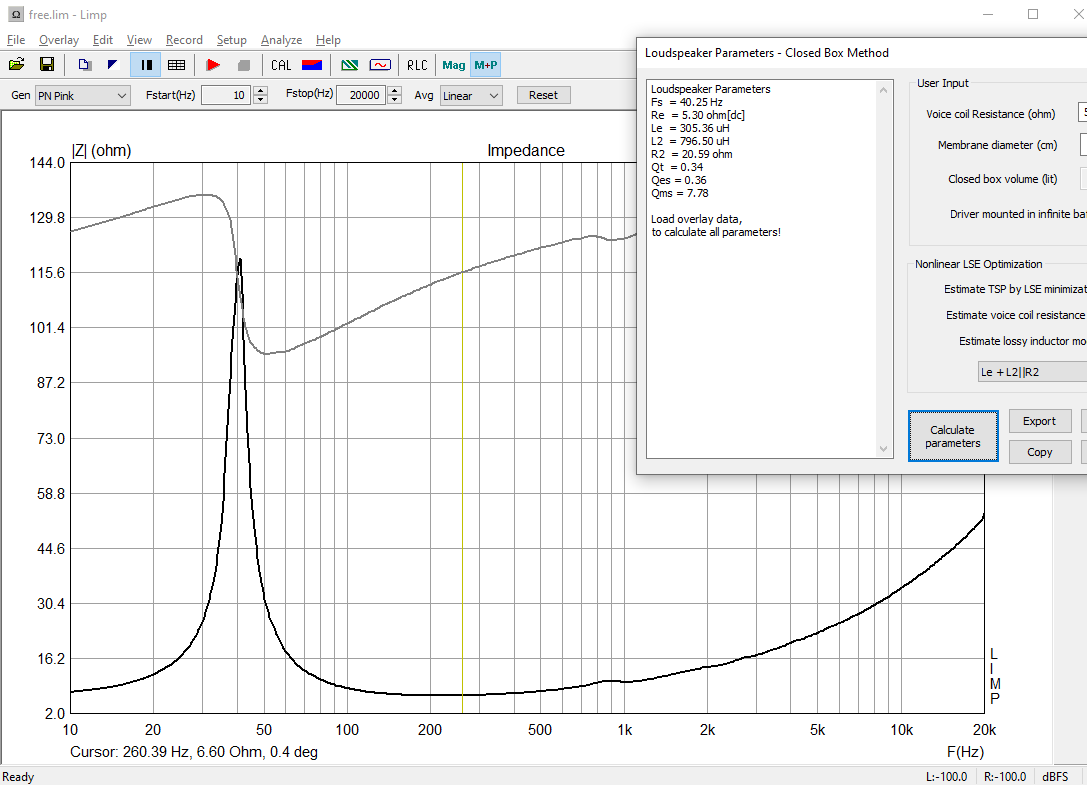Click the green hatched diagonal icon
The height and width of the screenshot is (785, 1087).
point(350,65)
